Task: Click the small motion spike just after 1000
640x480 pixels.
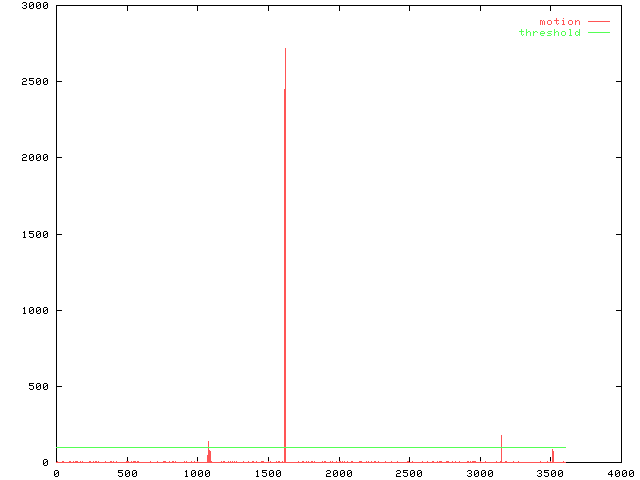Action: pos(208,452)
